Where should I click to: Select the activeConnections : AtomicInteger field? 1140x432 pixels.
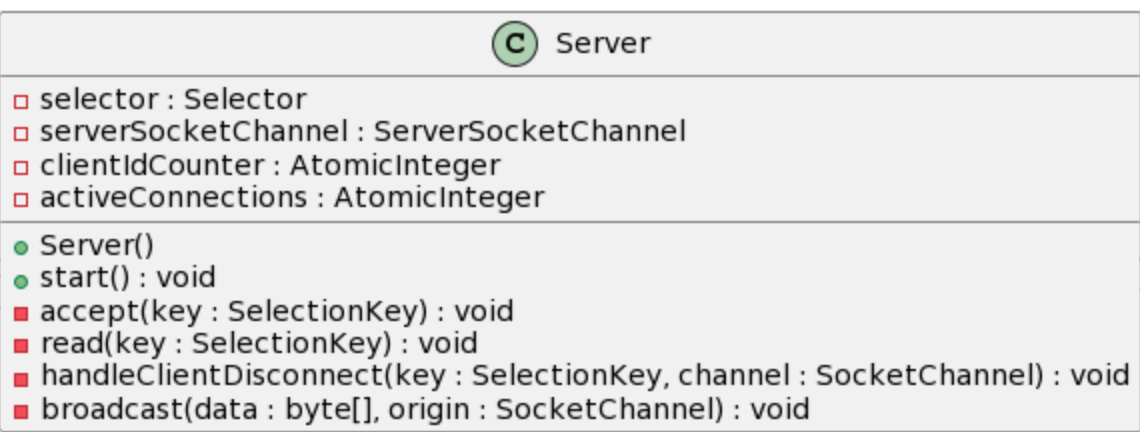[291, 198]
